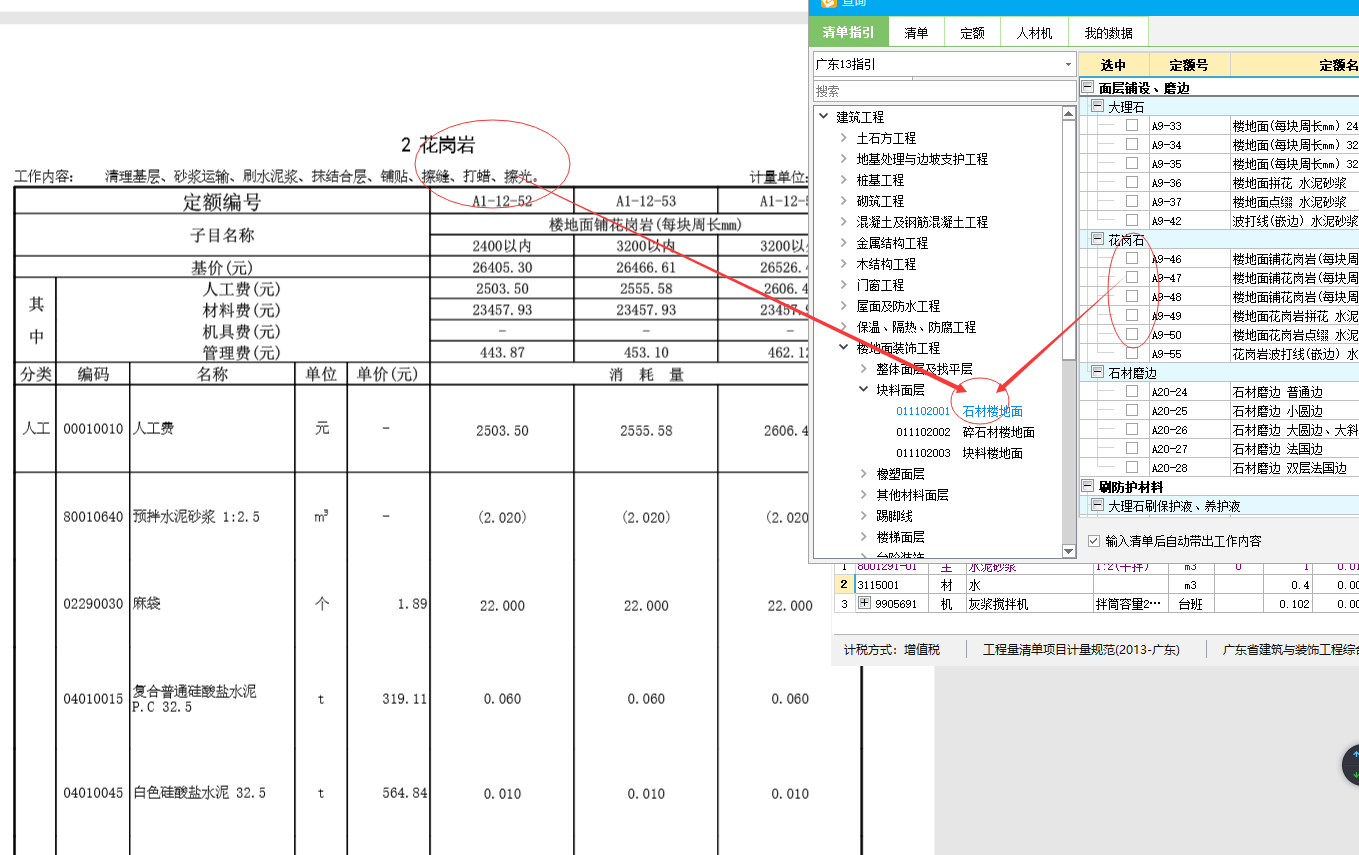Open the 我的数据 tab
The image size is (1359, 855).
(x=1108, y=33)
